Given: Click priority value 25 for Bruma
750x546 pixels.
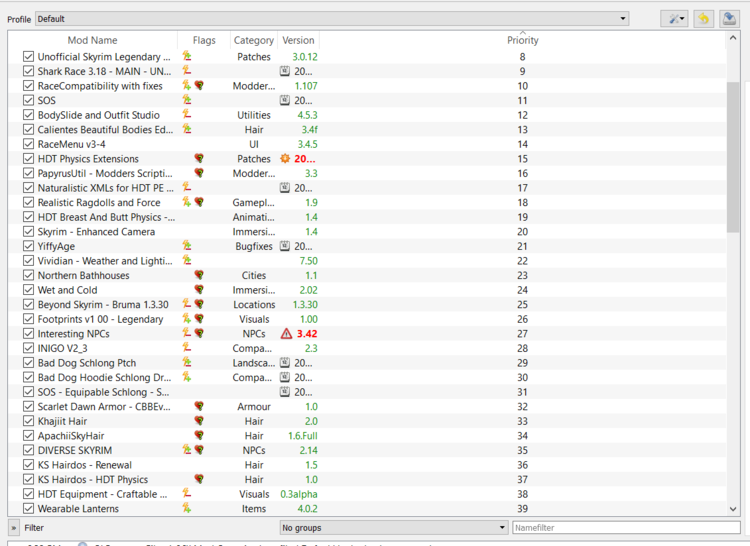Looking at the screenshot, I should point(522,305).
